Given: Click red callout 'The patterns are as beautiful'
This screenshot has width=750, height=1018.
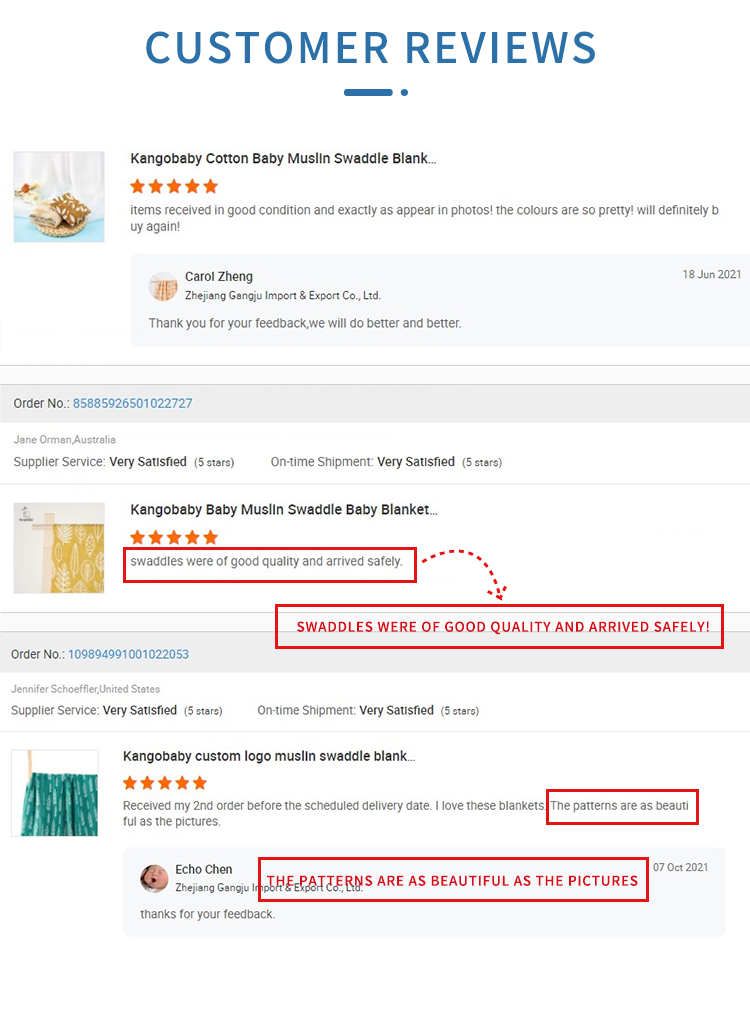Looking at the screenshot, I should [x=453, y=880].
